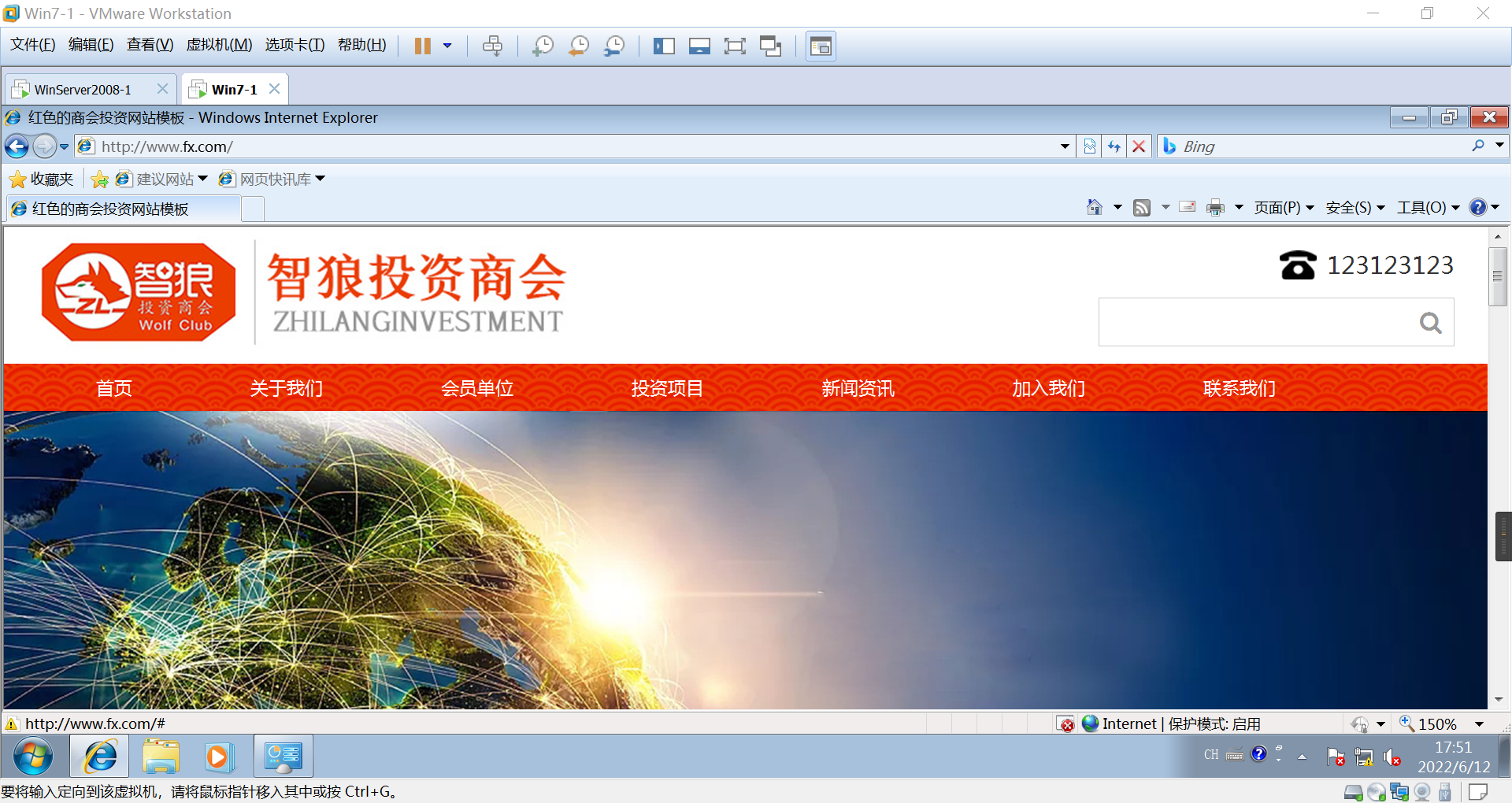The width and height of the screenshot is (1512, 803).
Task: Click the Start button in Windows 7
Action: click(x=33, y=757)
